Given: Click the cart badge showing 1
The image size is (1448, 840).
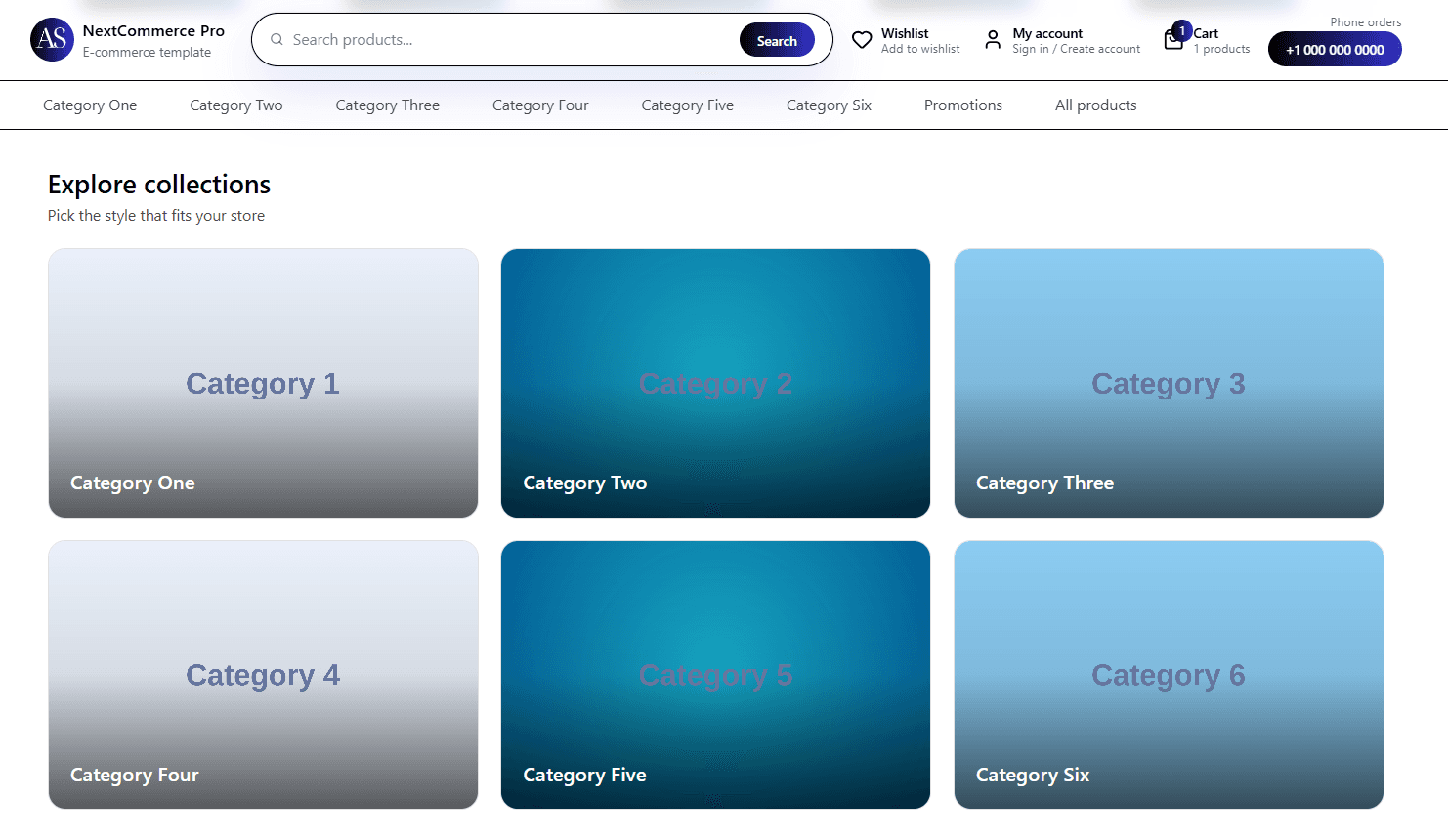Looking at the screenshot, I should pyautogui.click(x=1182, y=30).
